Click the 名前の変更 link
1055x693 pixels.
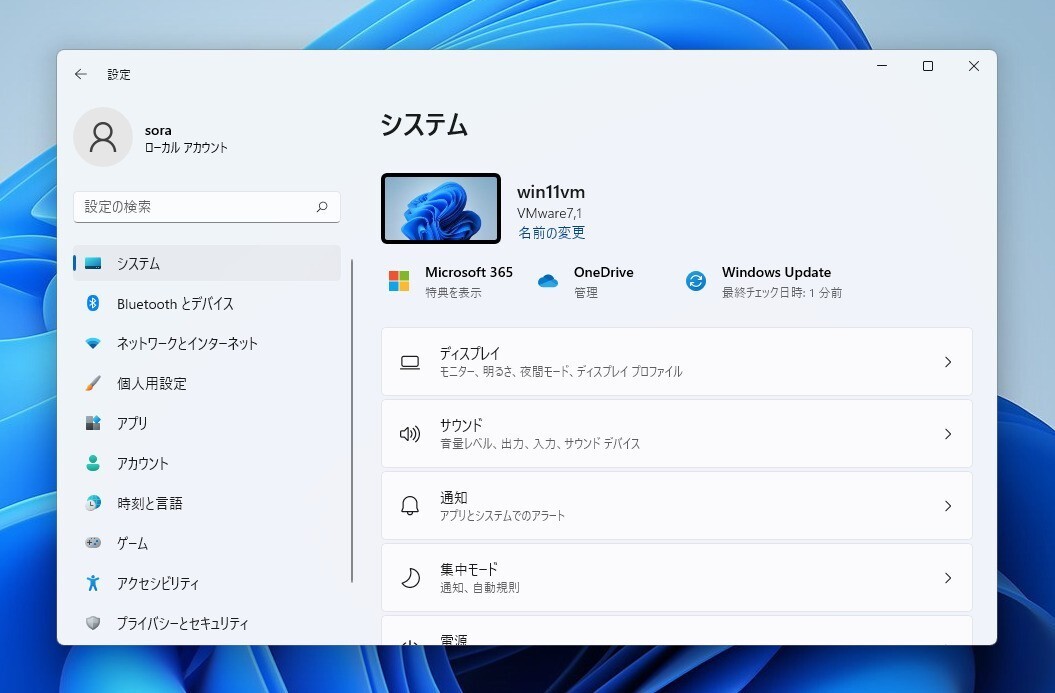click(551, 233)
